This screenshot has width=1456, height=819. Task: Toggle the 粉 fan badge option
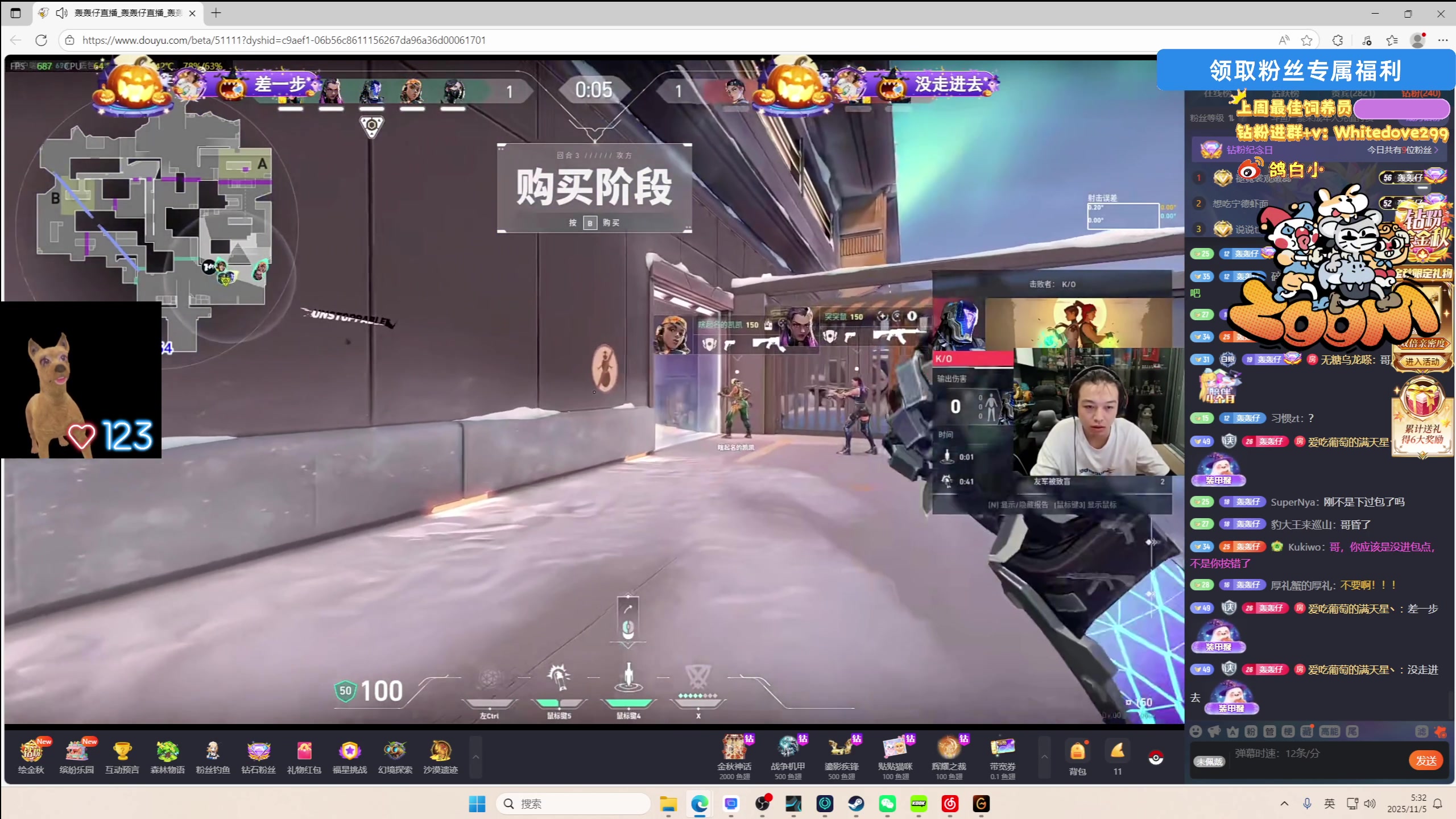click(1251, 731)
